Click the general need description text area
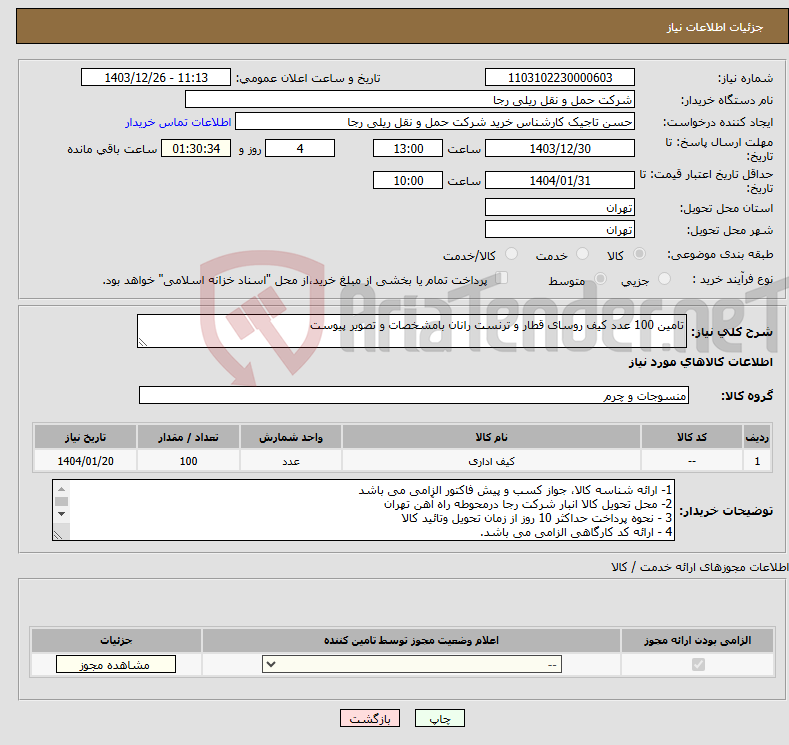The height and width of the screenshot is (745, 789). pyautogui.click(x=412, y=331)
